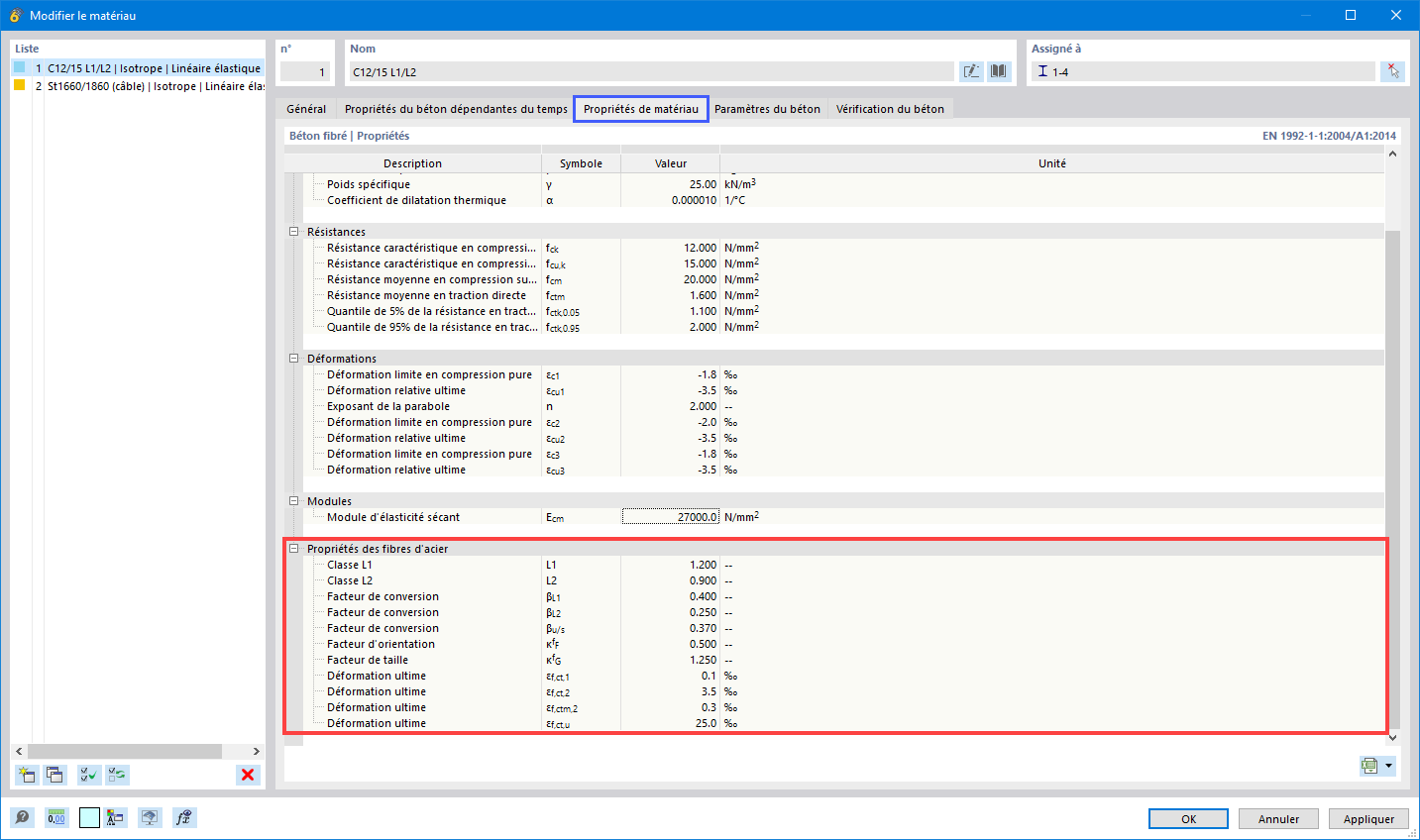This screenshot has width=1420, height=840.
Task: Collapse the Propriétés des fibres d'acier section
Action: tap(292, 548)
